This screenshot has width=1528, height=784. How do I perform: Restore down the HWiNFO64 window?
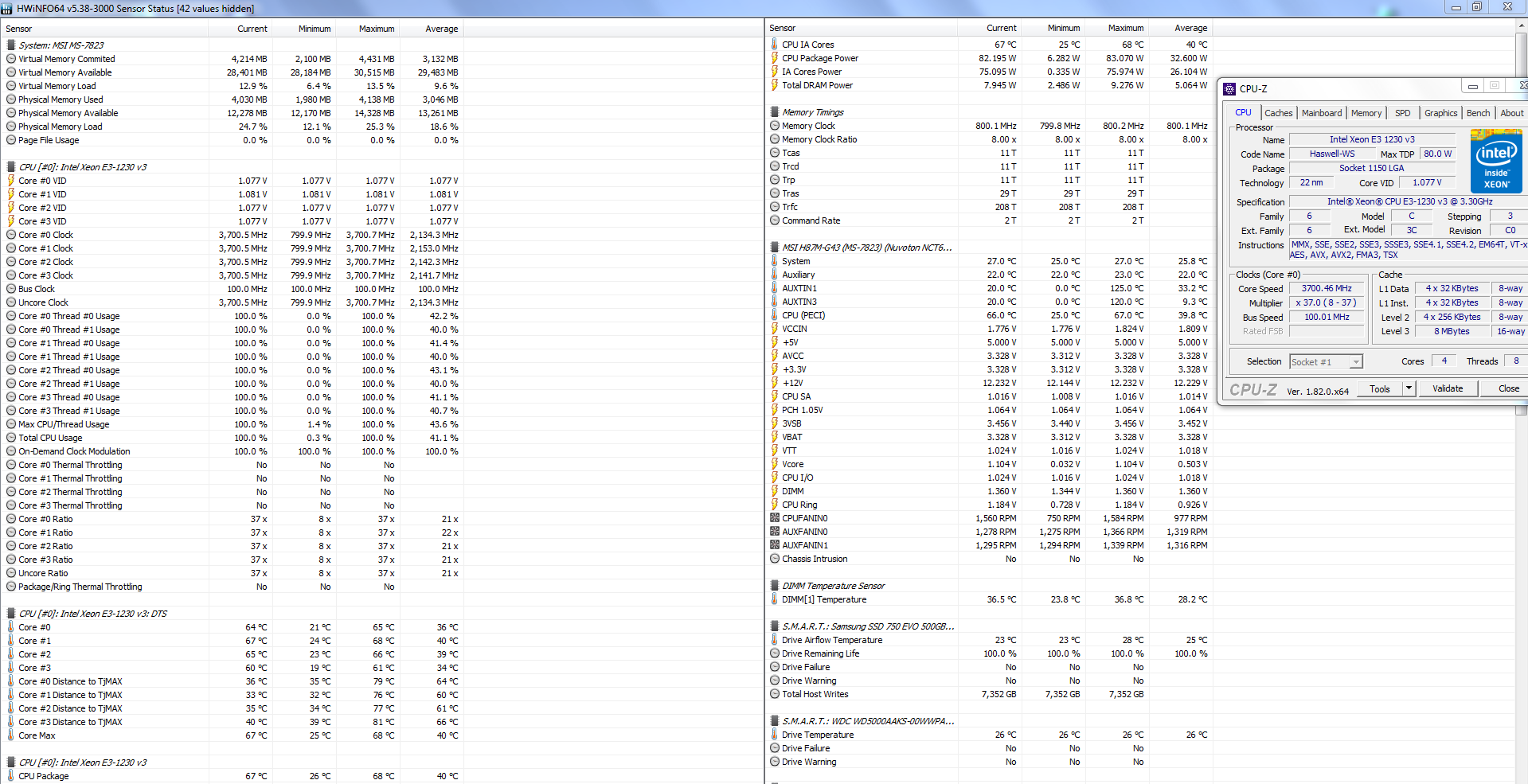(x=1477, y=7)
